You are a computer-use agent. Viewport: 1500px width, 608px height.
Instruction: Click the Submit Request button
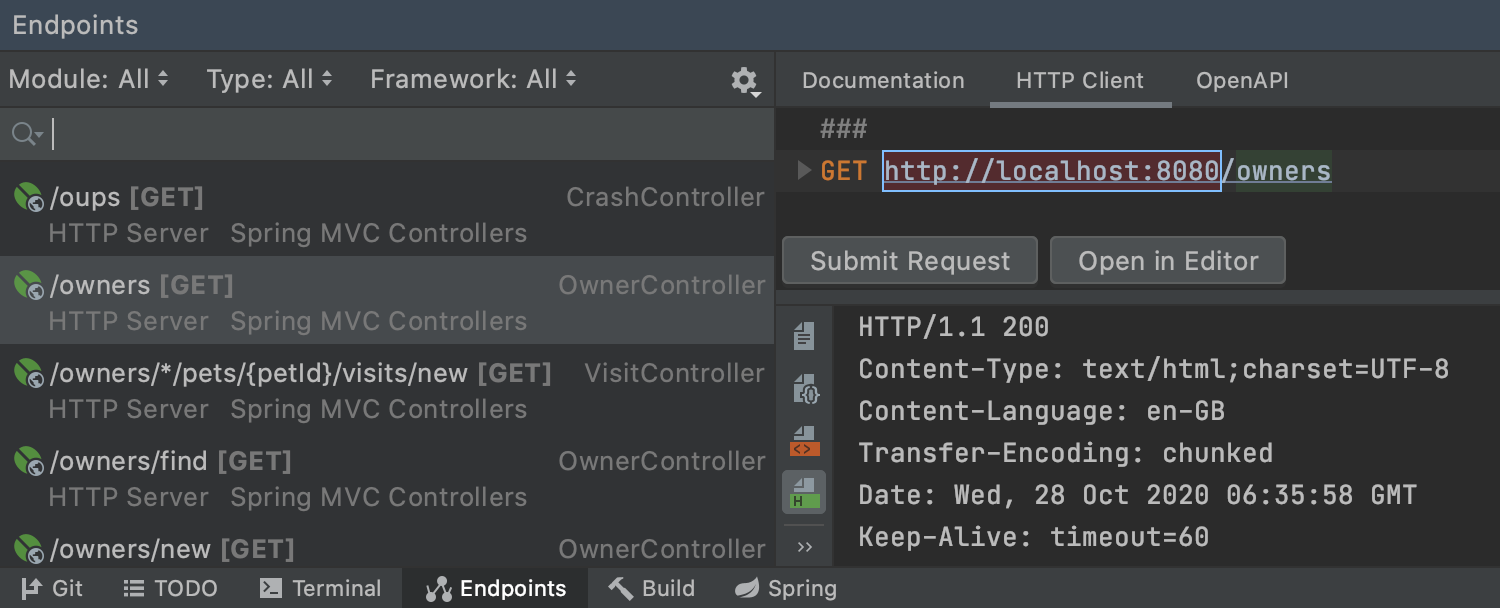909,261
